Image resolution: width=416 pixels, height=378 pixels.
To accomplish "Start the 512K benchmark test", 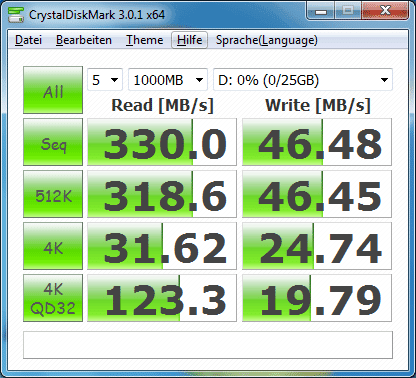I will [x=53, y=194].
